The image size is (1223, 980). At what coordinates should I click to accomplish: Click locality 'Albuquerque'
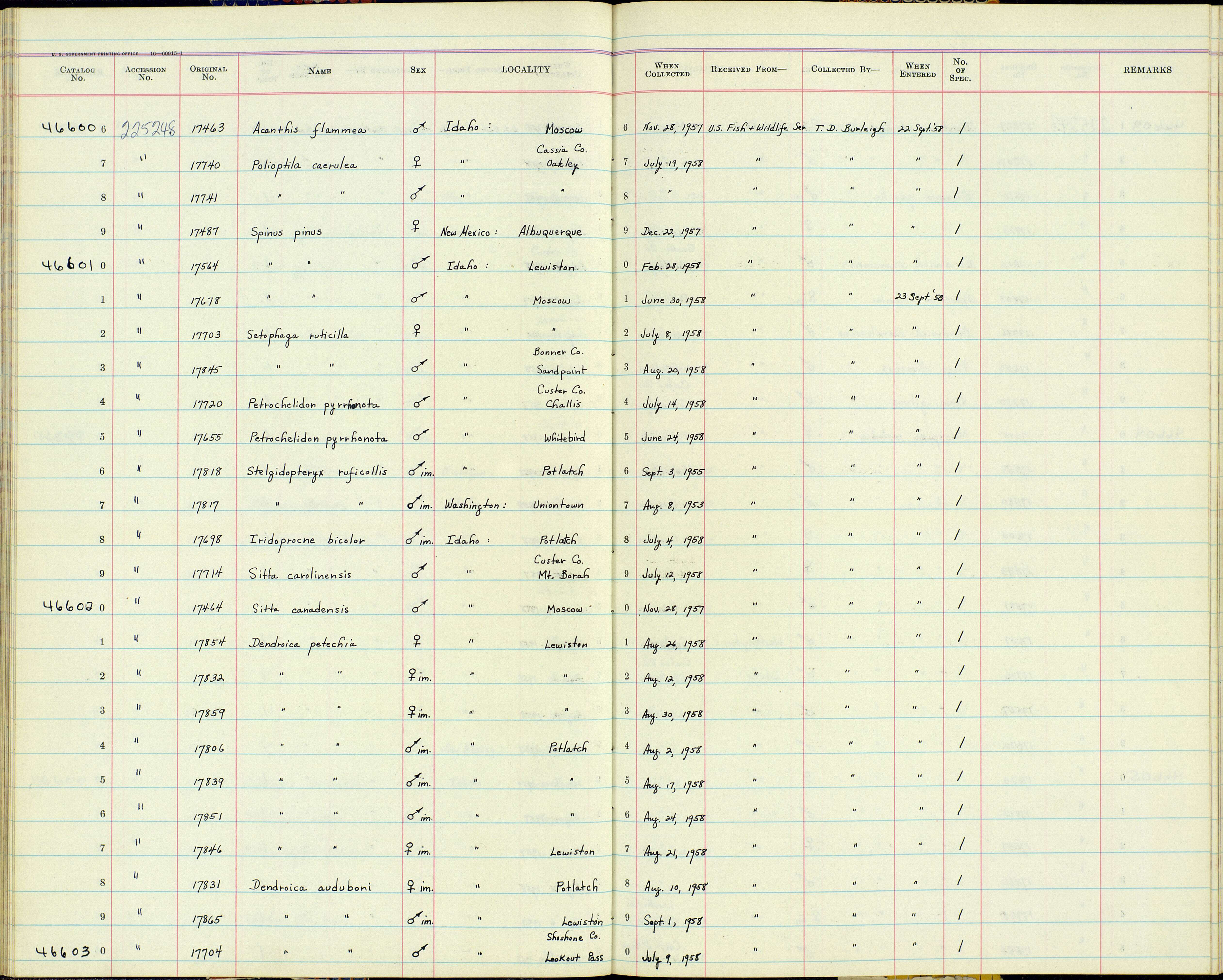(x=550, y=232)
